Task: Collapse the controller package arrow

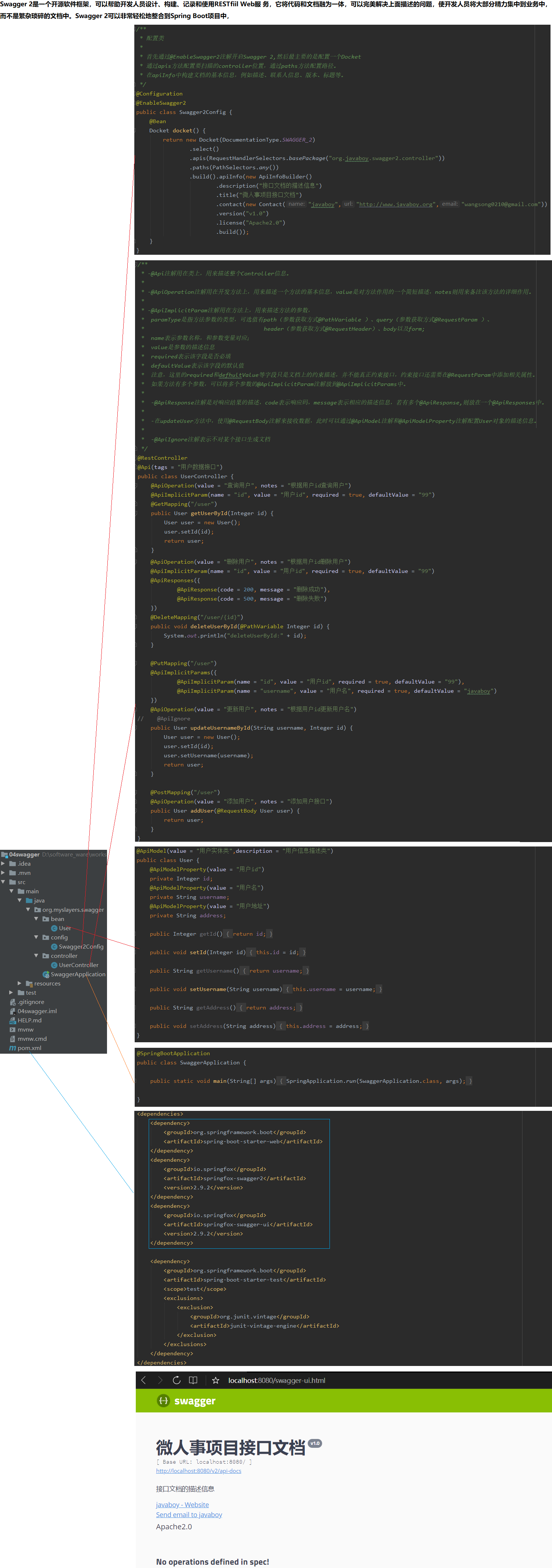Action: (x=37, y=956)
